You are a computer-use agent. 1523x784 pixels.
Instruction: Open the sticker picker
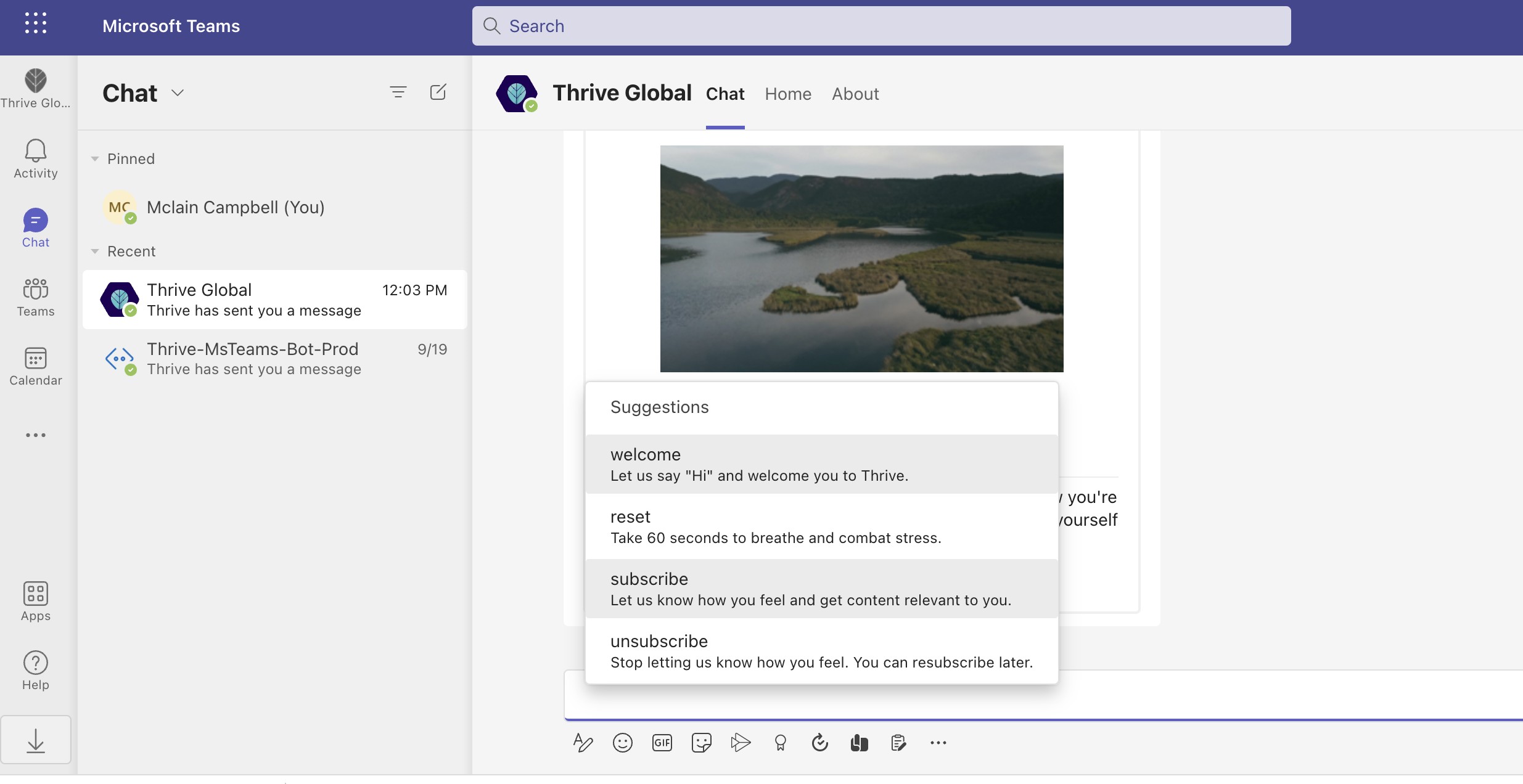[x=702, y=743]
